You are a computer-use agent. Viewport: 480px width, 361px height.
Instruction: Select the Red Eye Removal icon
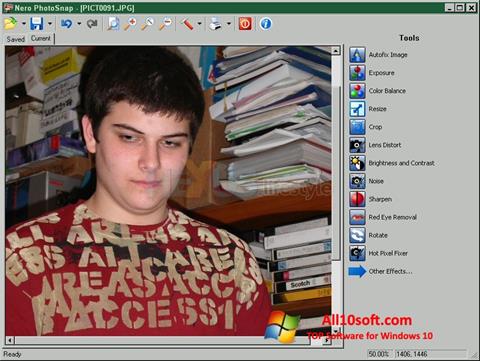click(x=357, y=217)
